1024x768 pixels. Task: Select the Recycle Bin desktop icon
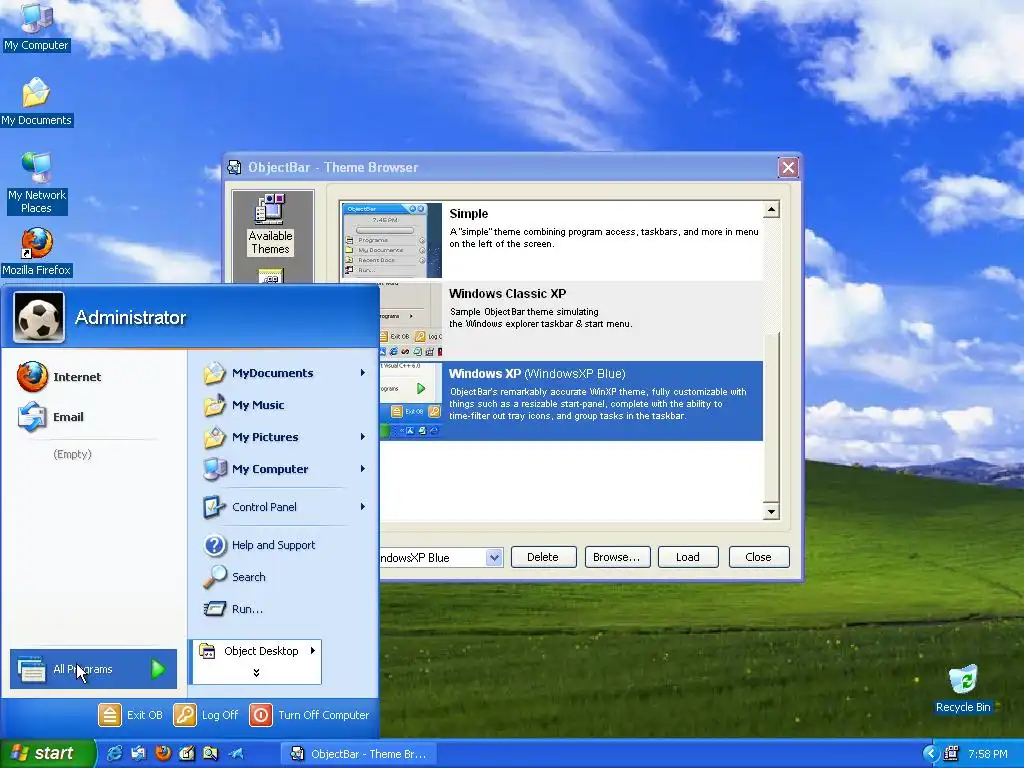click(x=963, y=689)
